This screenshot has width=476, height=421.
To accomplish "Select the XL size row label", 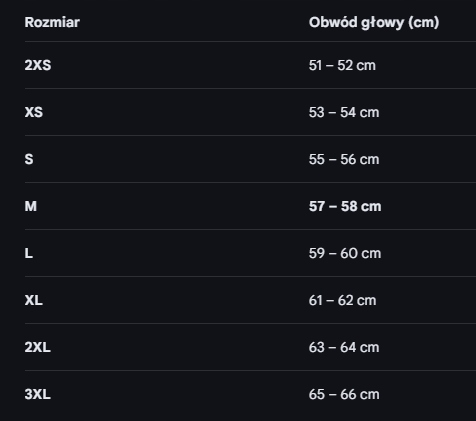I will pos(34,300).
